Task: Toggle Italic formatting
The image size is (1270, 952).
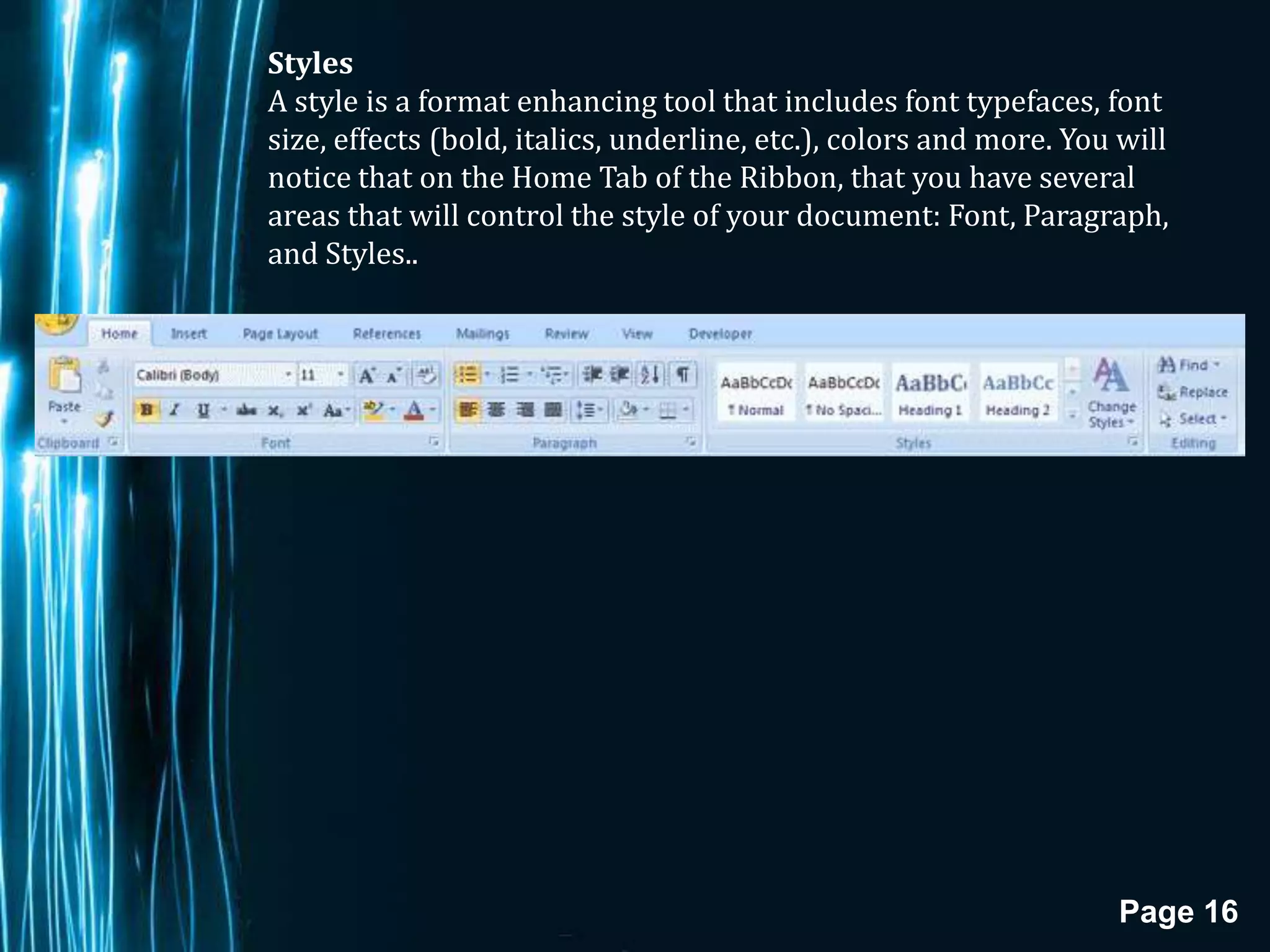Action: 175,410
